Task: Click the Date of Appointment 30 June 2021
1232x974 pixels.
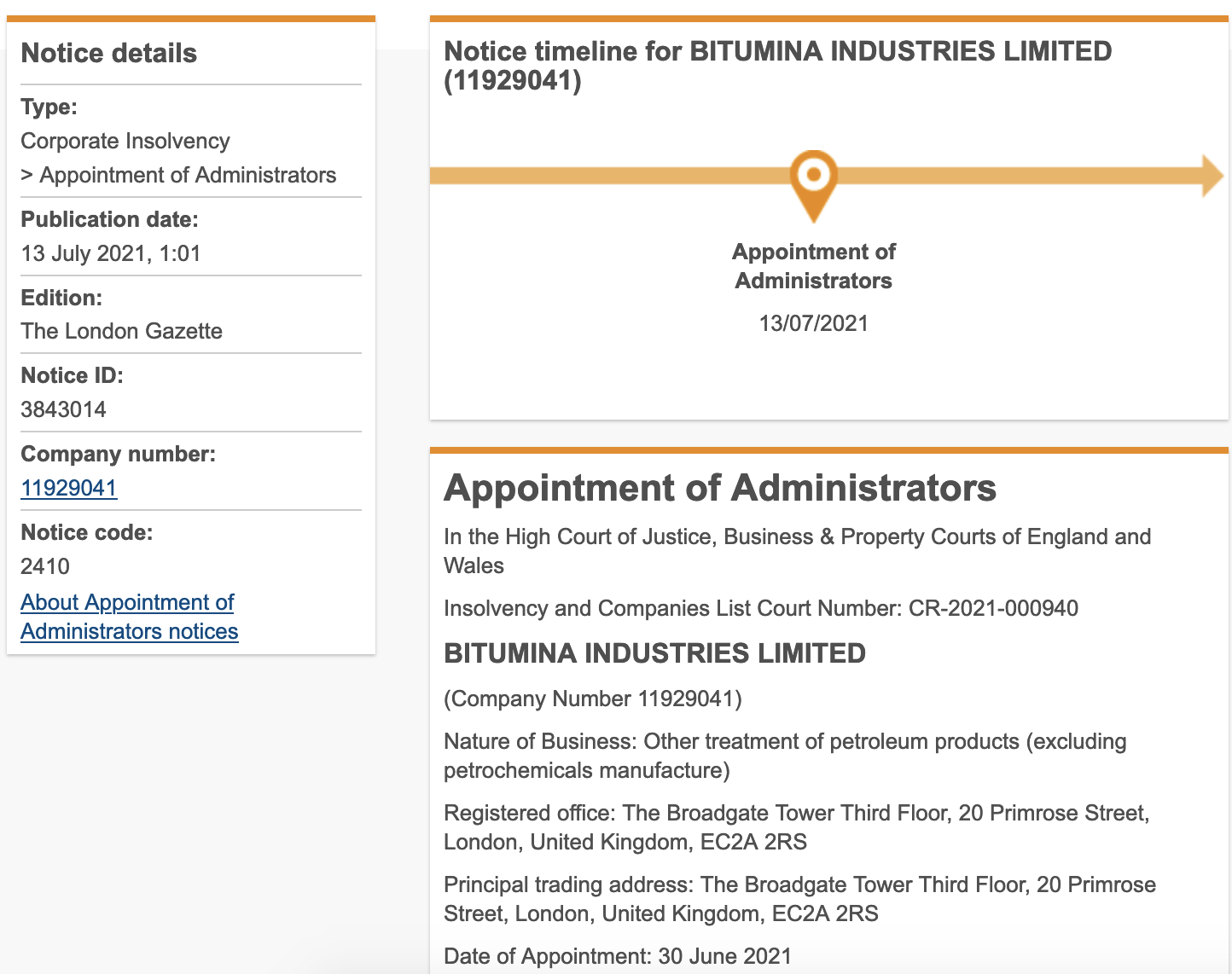Action: tap(618, 956)
